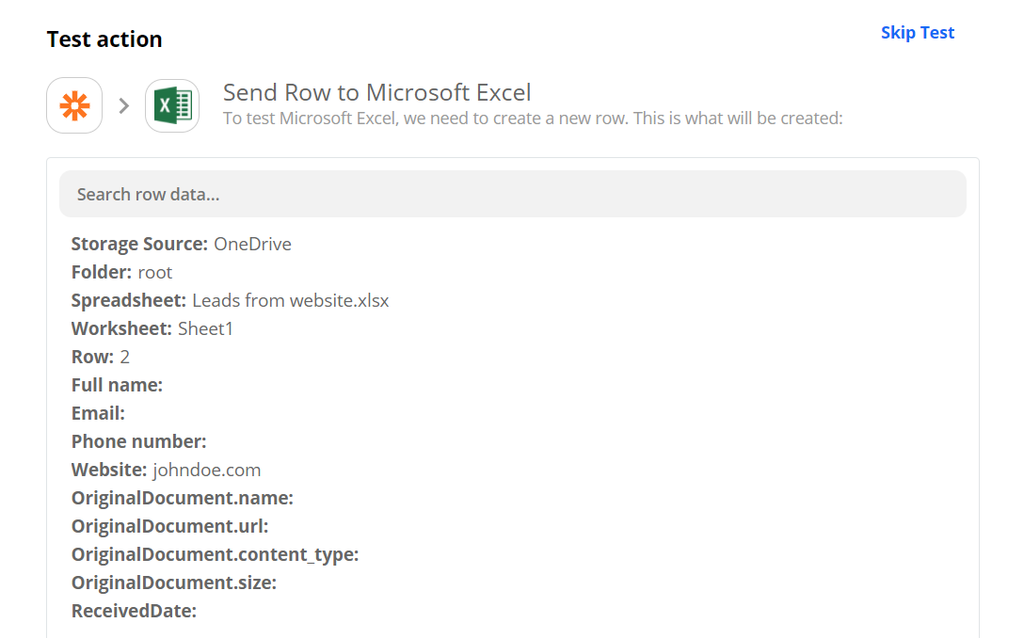Click the Test action title
The width and height of the screenshot is (1024, 638).
[104, 39]
